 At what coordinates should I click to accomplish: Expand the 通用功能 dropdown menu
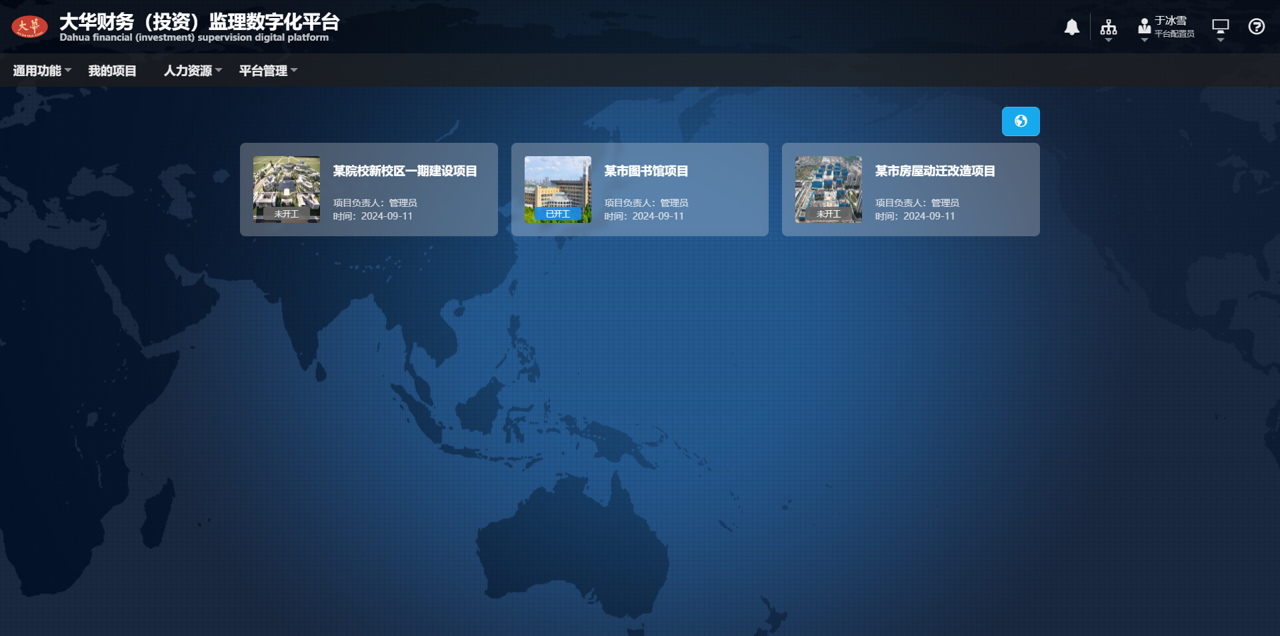[x=42, y=71]
